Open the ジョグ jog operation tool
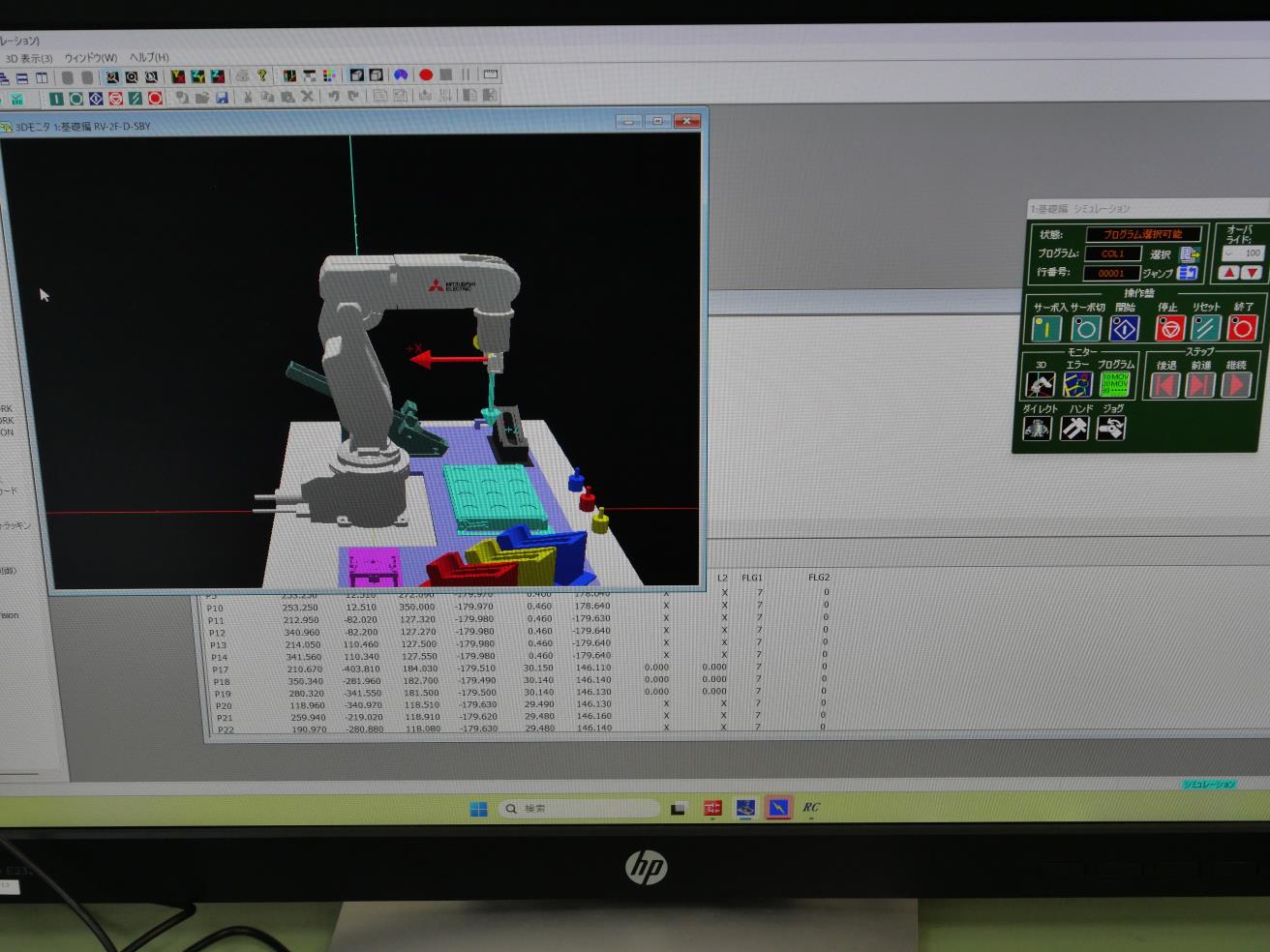 [1110, 428]
